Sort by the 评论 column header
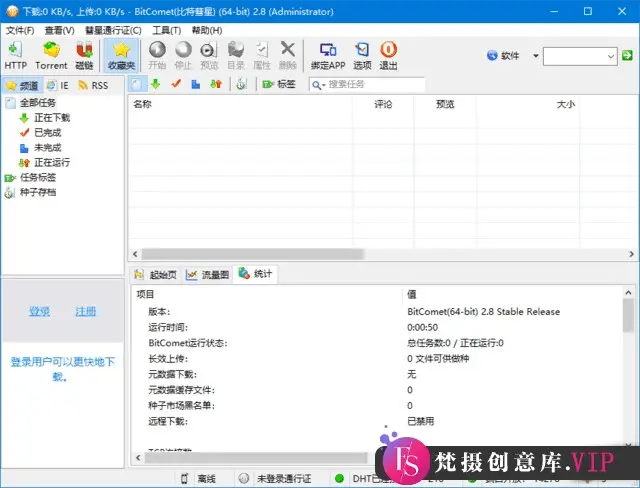Viewport: 640px width, 488px height. [383, 104]
